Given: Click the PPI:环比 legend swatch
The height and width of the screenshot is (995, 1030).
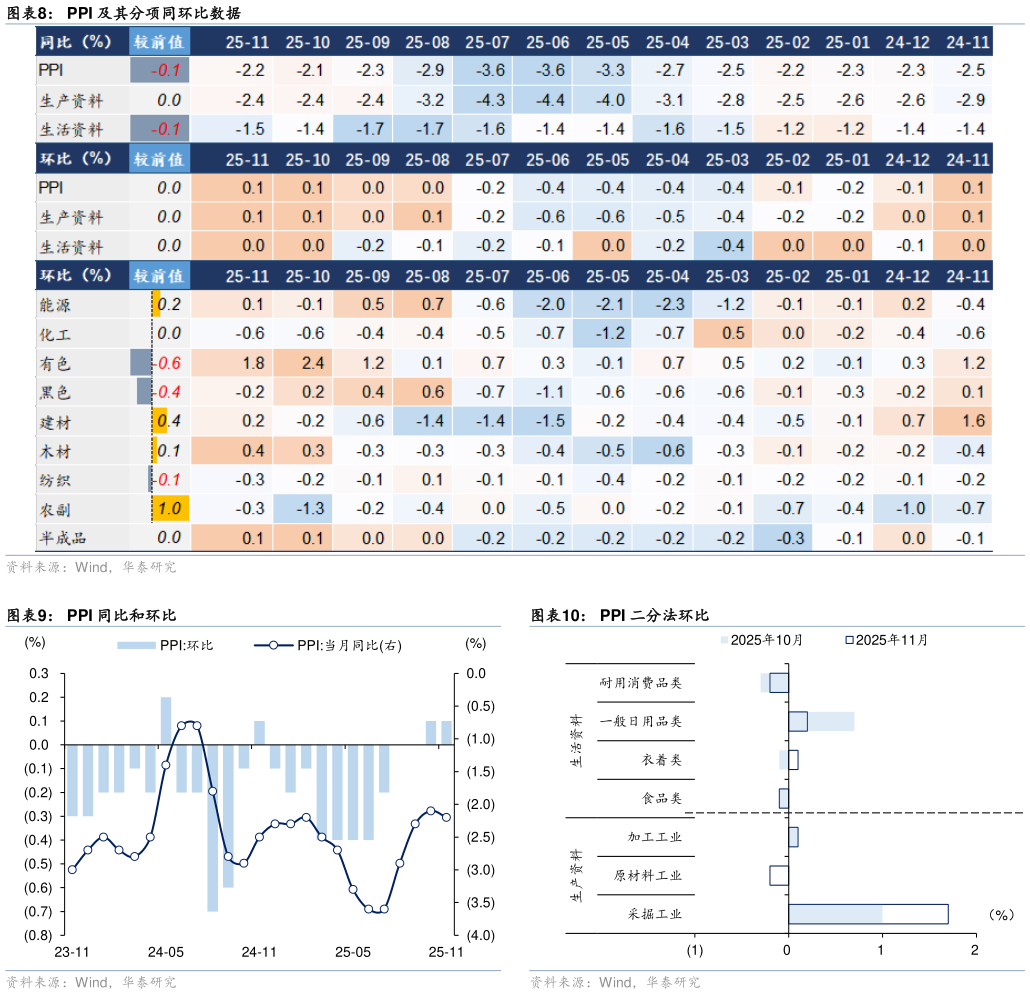Looking at the screenshot, I should pyautogui.click(x=136, y=646).
